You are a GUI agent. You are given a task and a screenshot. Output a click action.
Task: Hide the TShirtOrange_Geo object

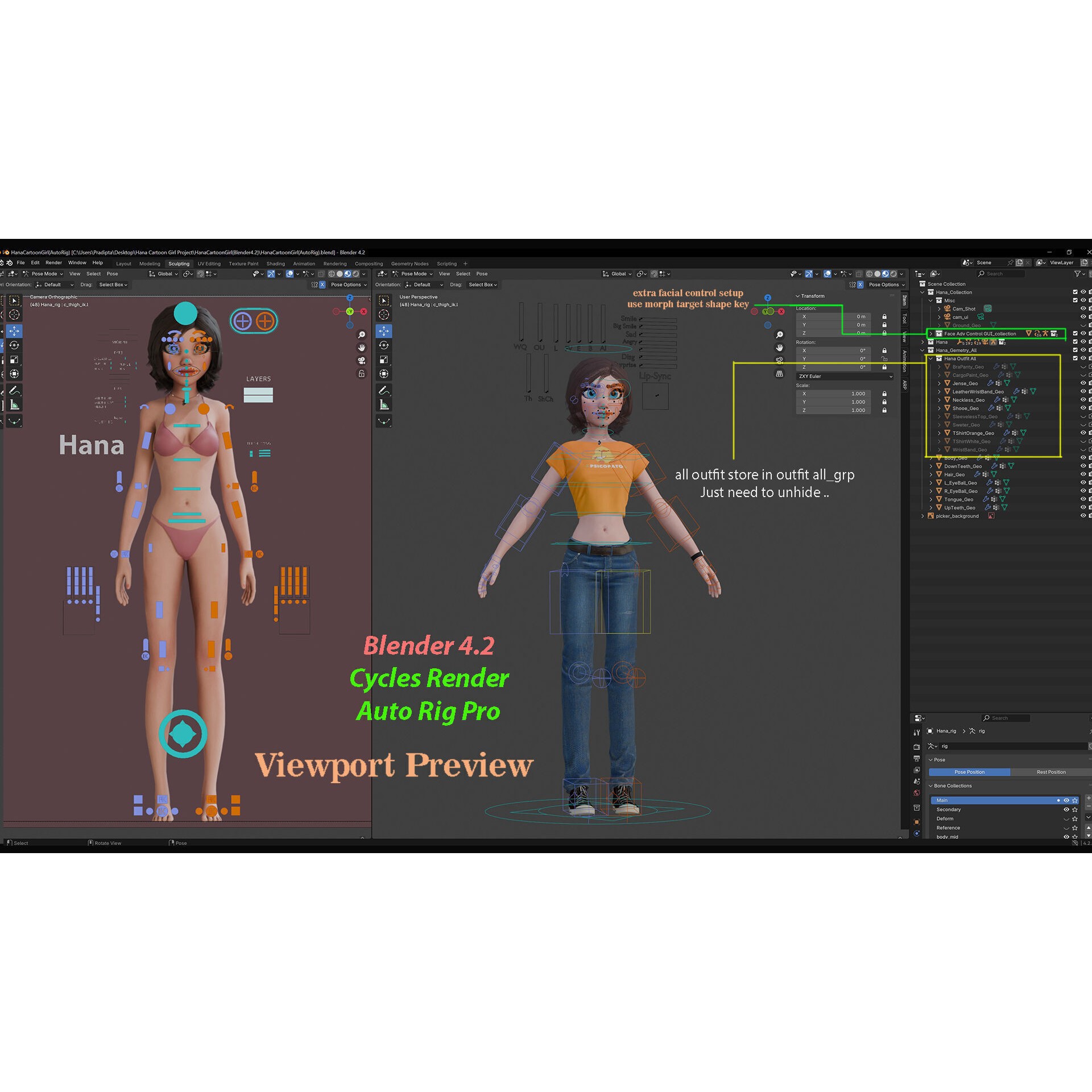tap(1083, 433)
